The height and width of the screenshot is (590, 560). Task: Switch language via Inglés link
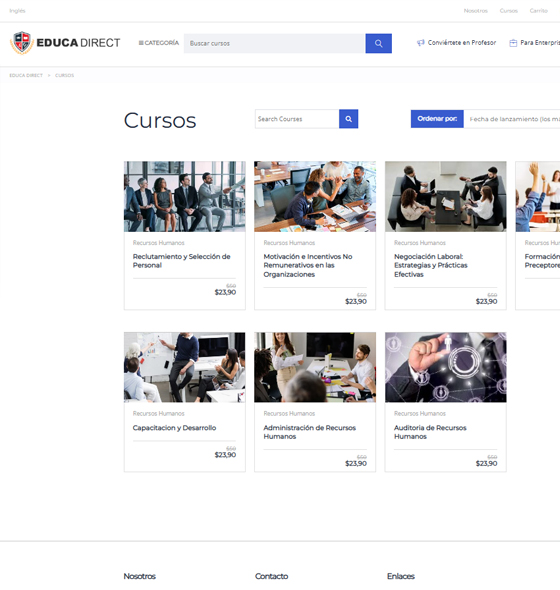(x=17, y=11)
